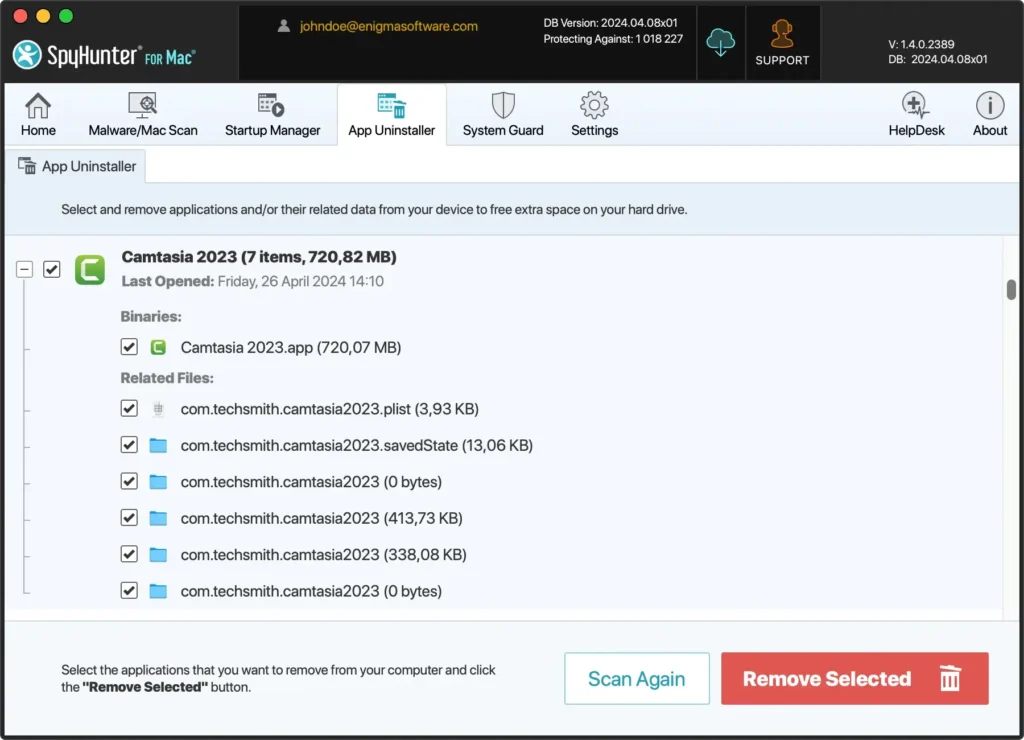Collapse the Camtasia 2023 item tree
1024x740 pixels.
click(24, 269)
